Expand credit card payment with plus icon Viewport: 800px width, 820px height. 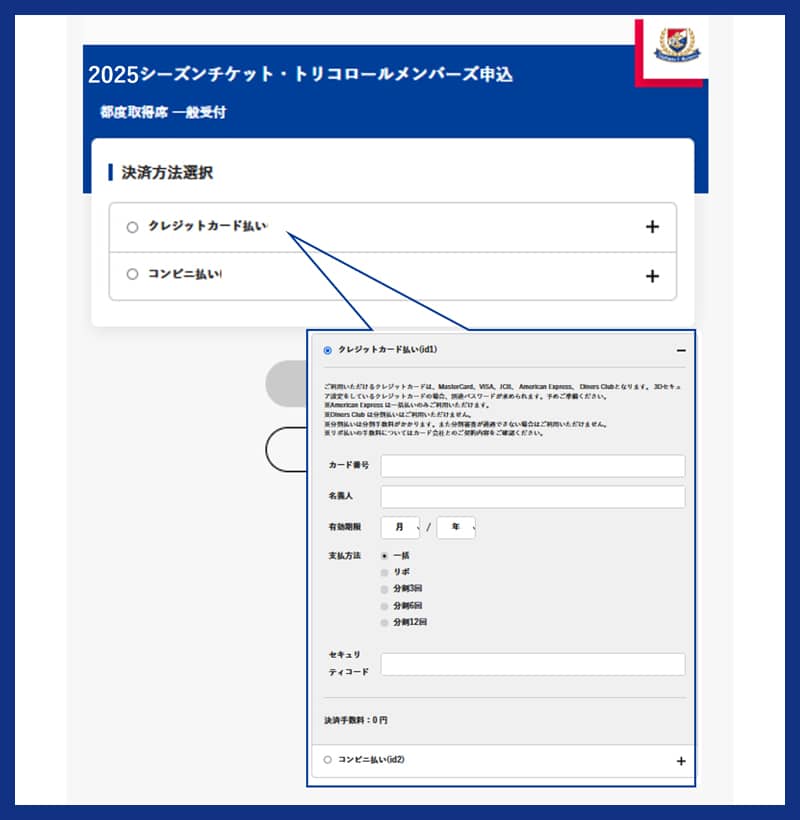(x=652, y=227)
